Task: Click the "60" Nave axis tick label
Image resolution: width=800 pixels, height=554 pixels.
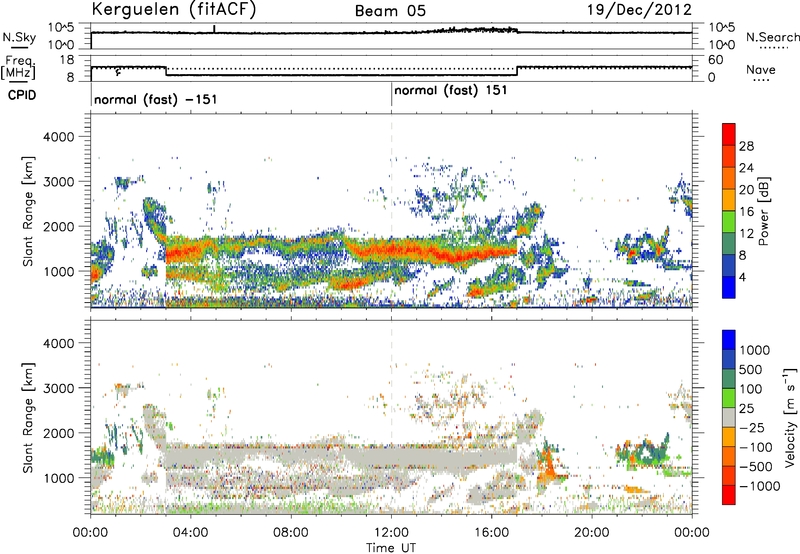Action: pyautogui.click(x=715, y=60)
